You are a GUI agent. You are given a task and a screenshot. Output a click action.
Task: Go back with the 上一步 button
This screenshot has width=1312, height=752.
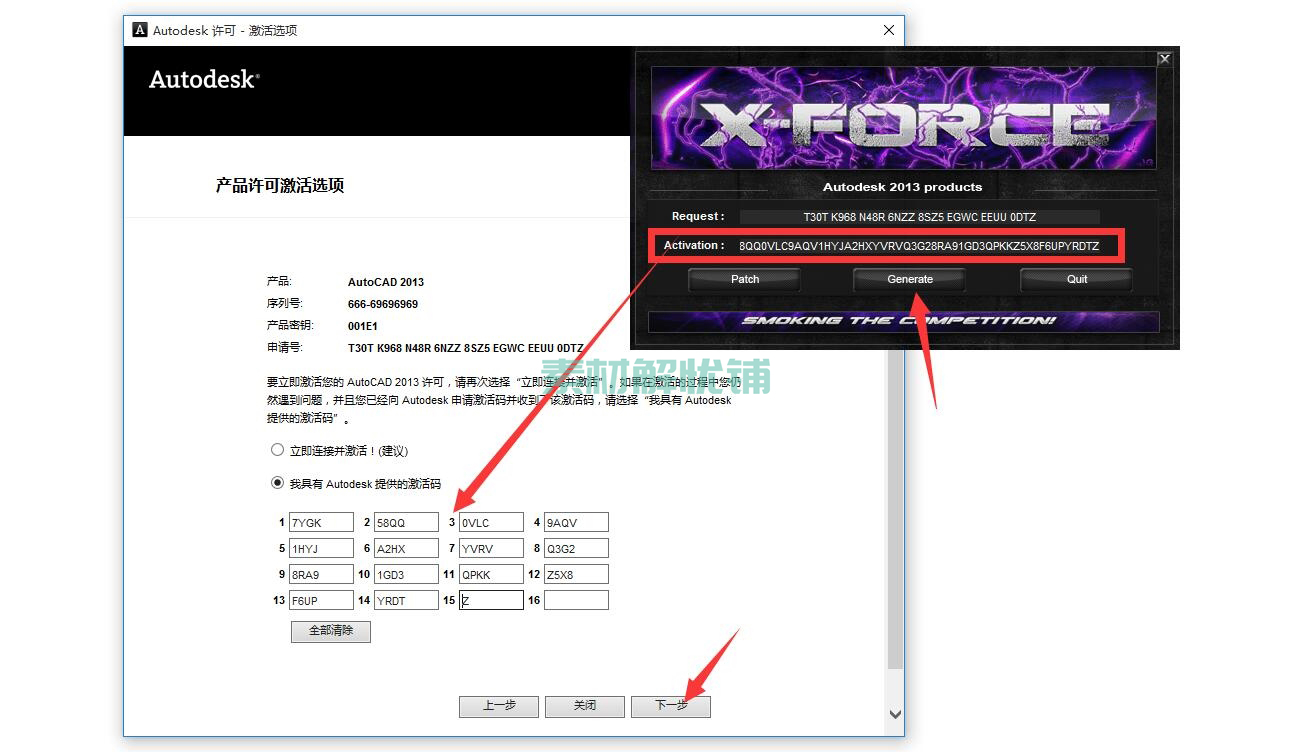click(499, 706)
